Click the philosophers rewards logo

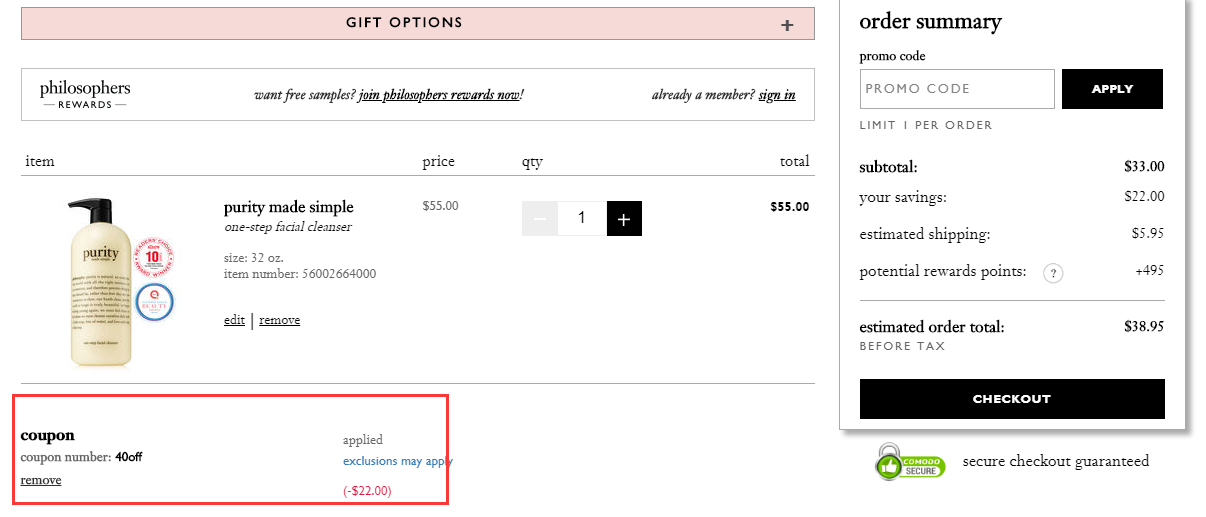pos(85,94)
